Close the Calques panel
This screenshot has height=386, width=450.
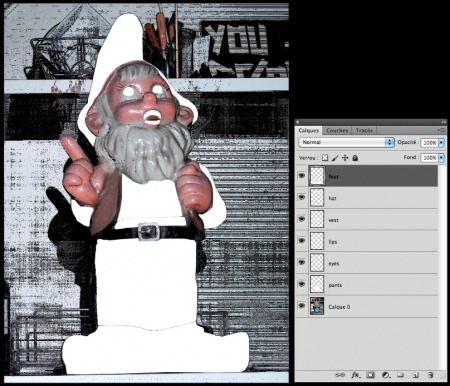click(x=298, y=122)
